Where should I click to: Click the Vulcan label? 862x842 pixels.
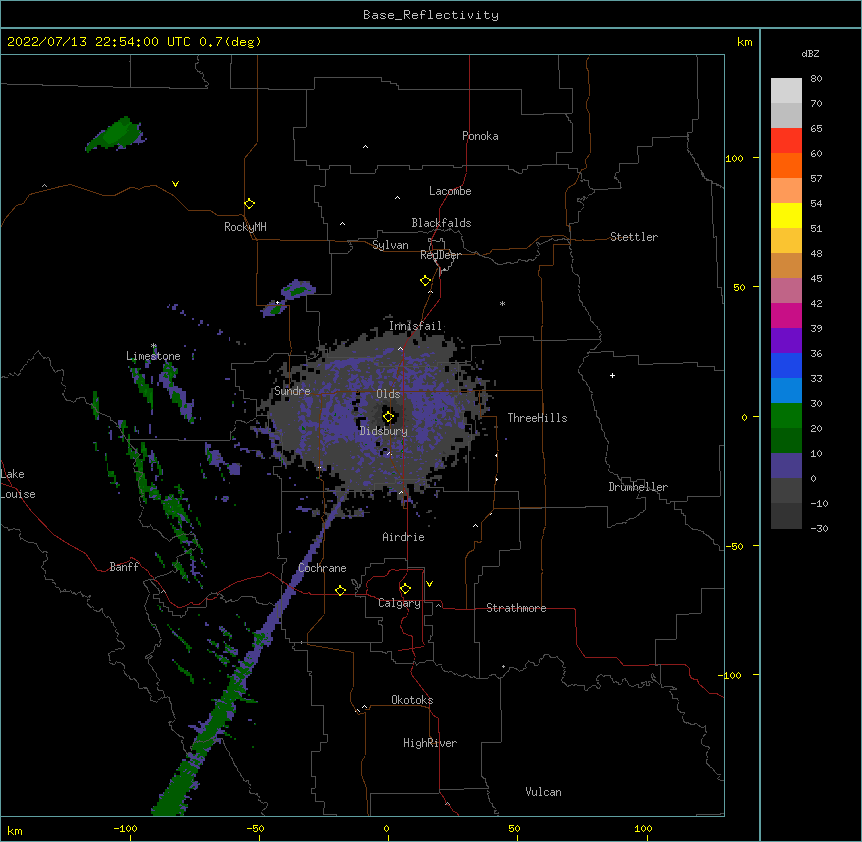coord(543,792)
